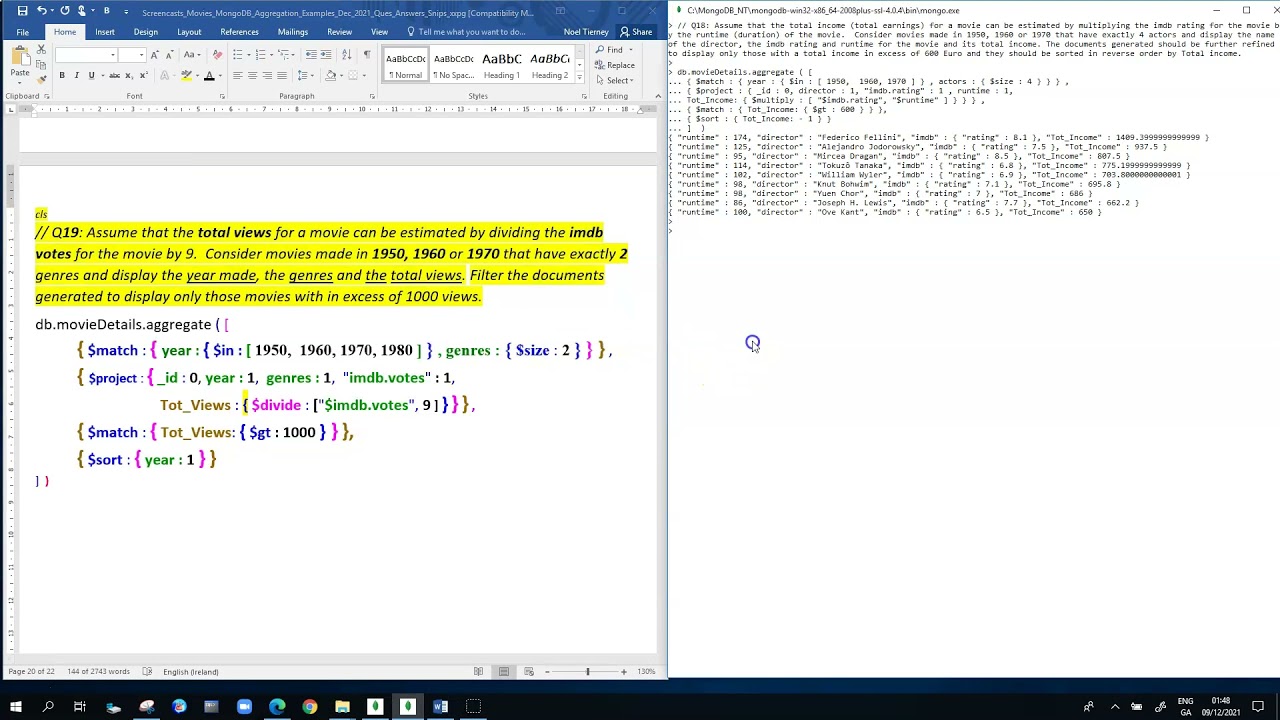1280x720 pixels.
Task: Apply subscript formatting
Action: [130, 76]
